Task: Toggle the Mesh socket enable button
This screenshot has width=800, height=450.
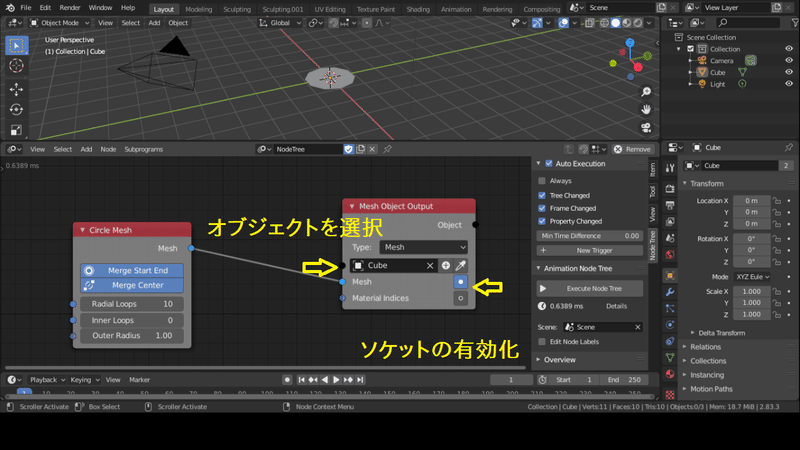Action: click(461, 282)
